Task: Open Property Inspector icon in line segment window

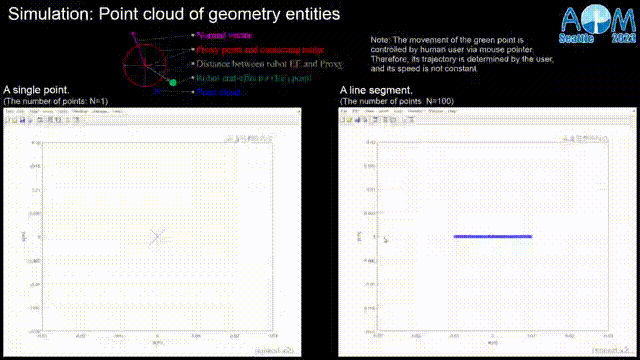Action: (x=412, y=120)
